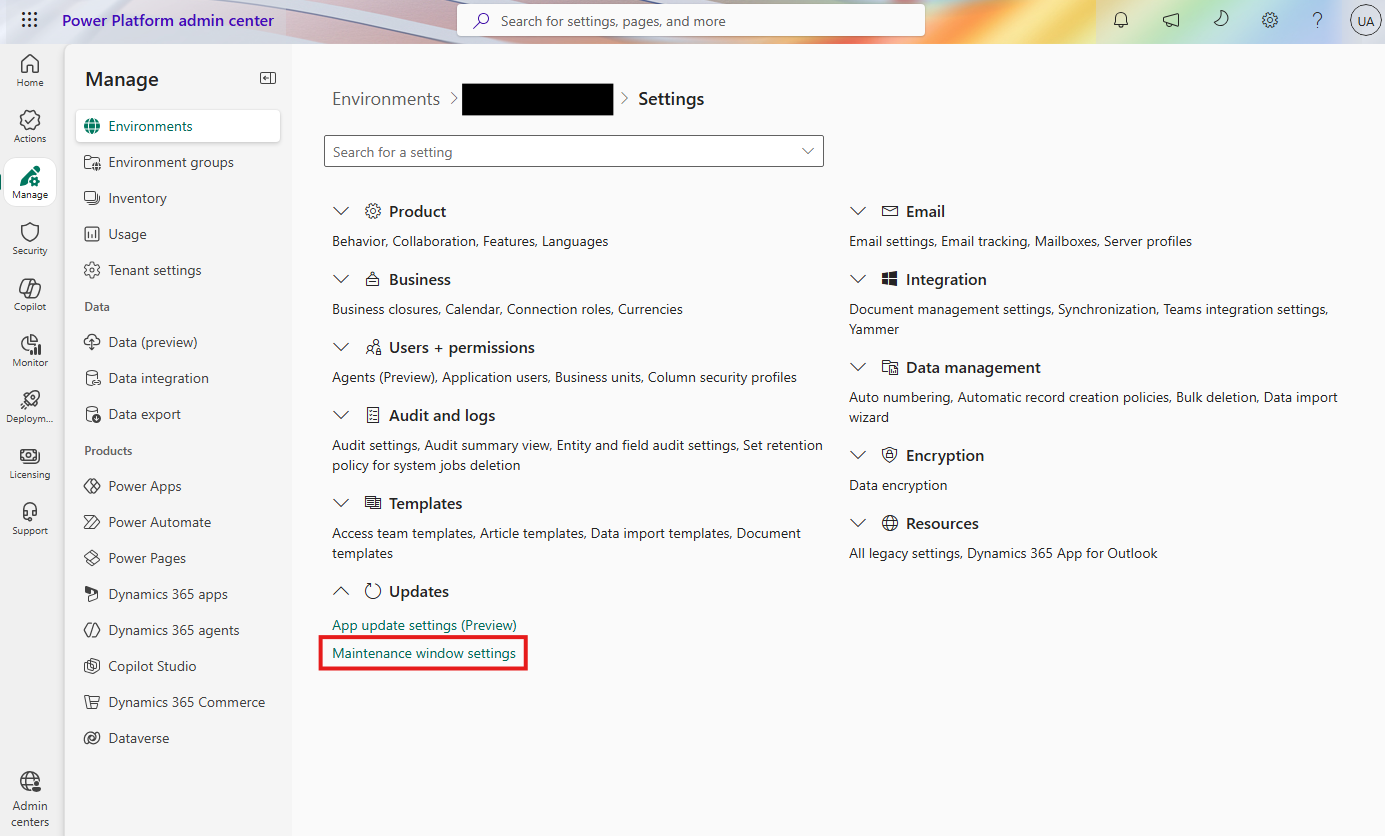Screen dimensions: 1385x836
Task: Collapse the Manage panel
Action: tap(268, 78)
